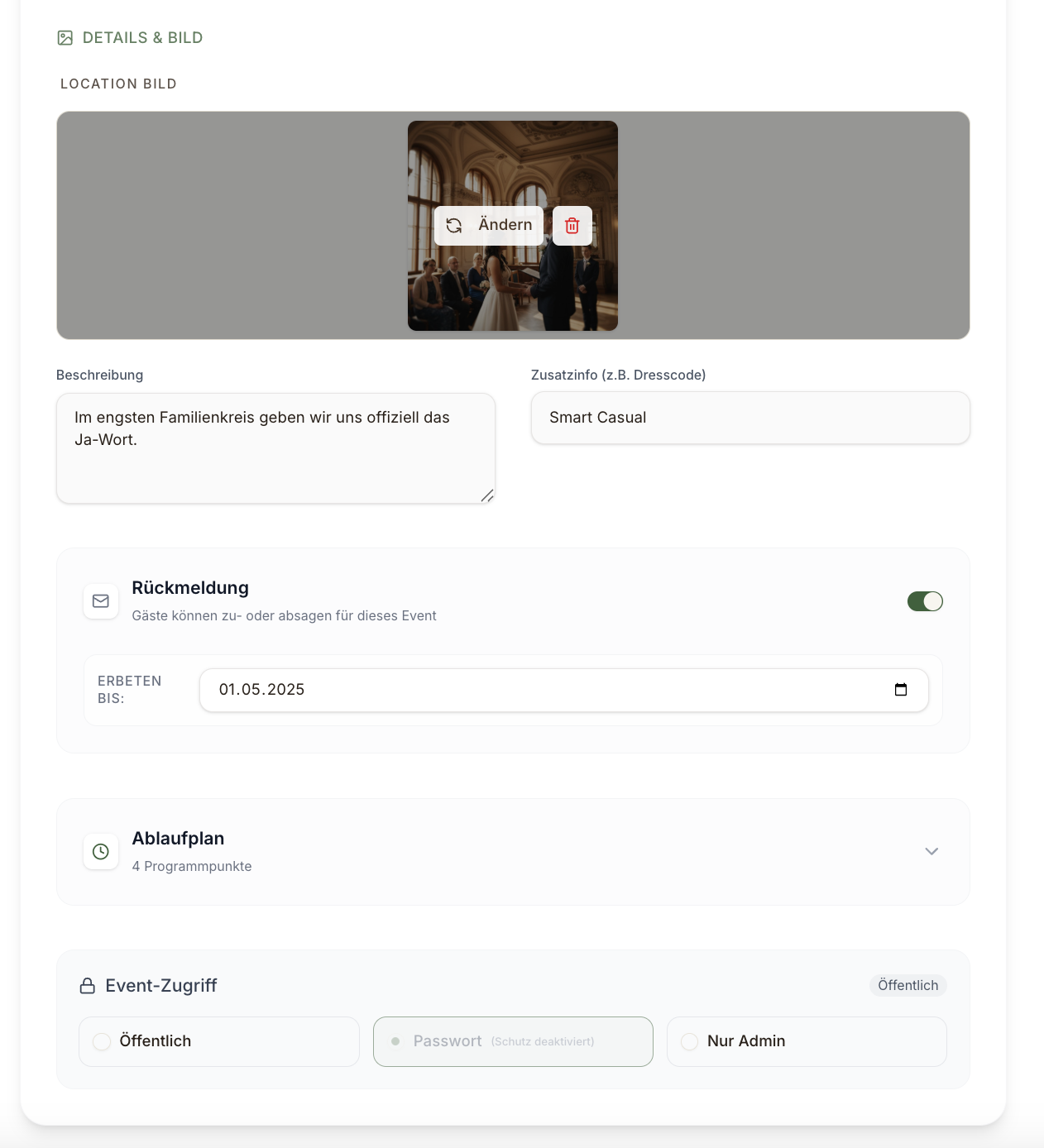Click the image icon beside Details & Bild
Viewport: 1044px width, 1148px height.
(x=65, y=38)
